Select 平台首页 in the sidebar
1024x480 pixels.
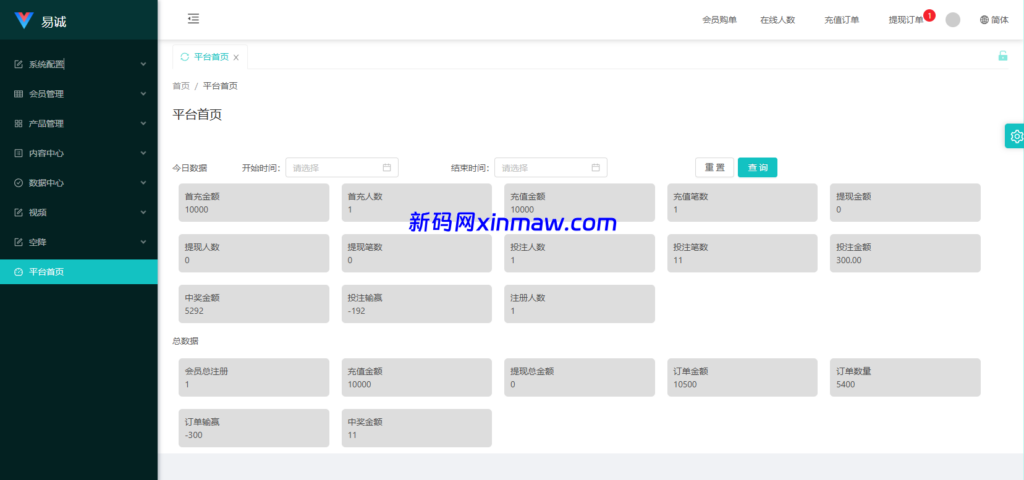(78, 272)
